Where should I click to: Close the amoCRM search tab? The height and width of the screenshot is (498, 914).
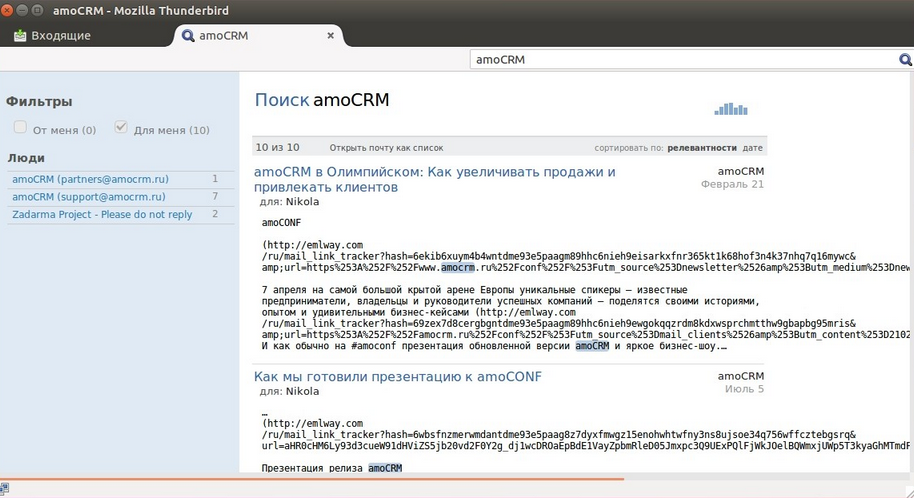(x=331, y=36)
